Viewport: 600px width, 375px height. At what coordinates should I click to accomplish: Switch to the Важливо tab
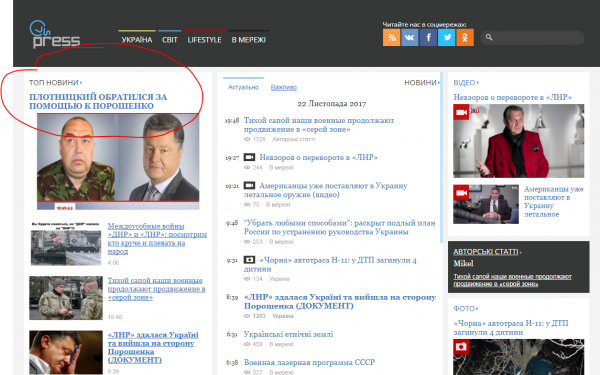click(284, 88)
